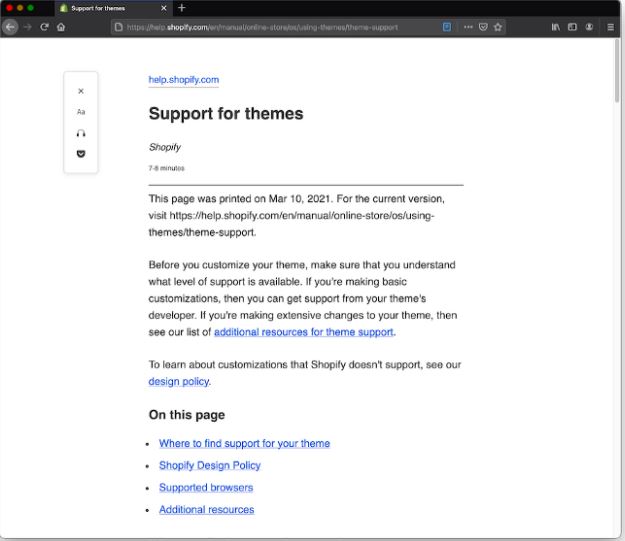Click the On this page heading
This screenshot has width=625, height=541.
click(x=187, y=415)
